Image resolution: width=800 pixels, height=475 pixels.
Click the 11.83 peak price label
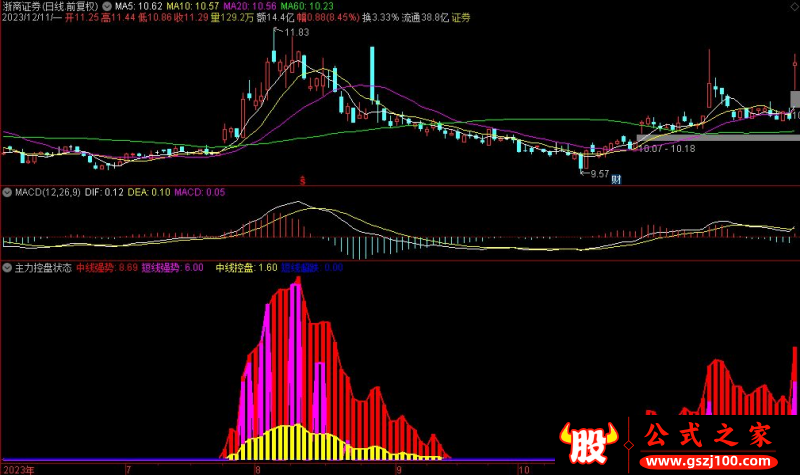tap(296, 33)
